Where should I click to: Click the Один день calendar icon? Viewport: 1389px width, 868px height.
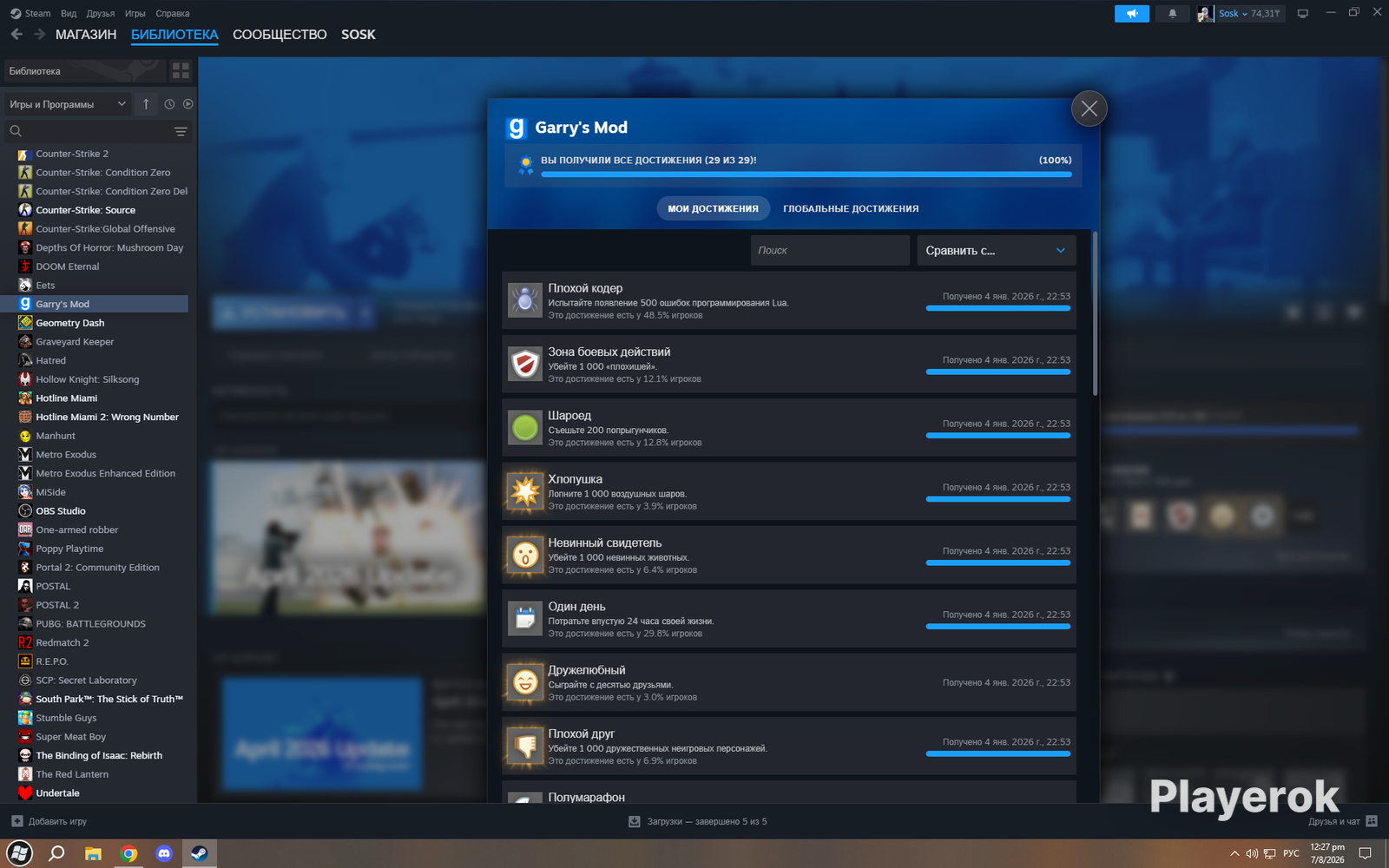click(525, 619)
